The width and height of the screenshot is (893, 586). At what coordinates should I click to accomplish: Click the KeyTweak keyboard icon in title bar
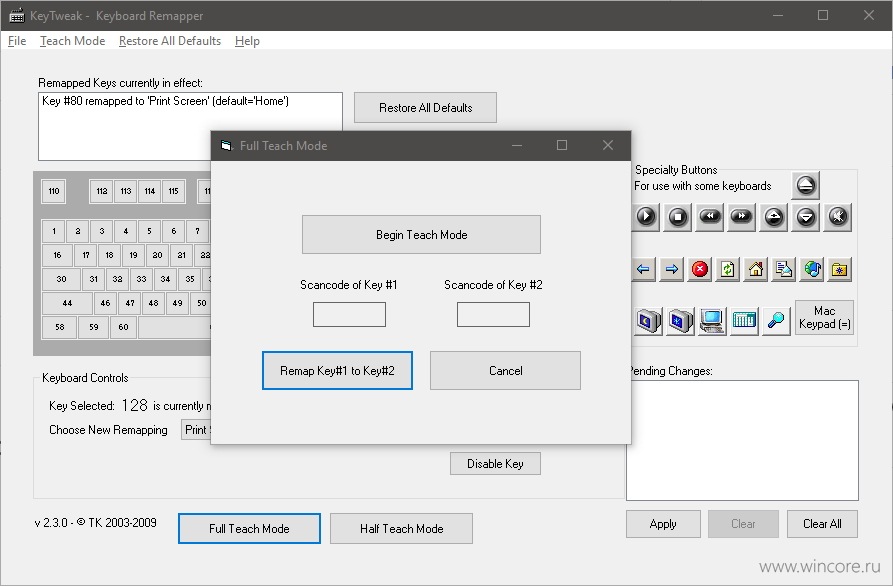[17, 15]
